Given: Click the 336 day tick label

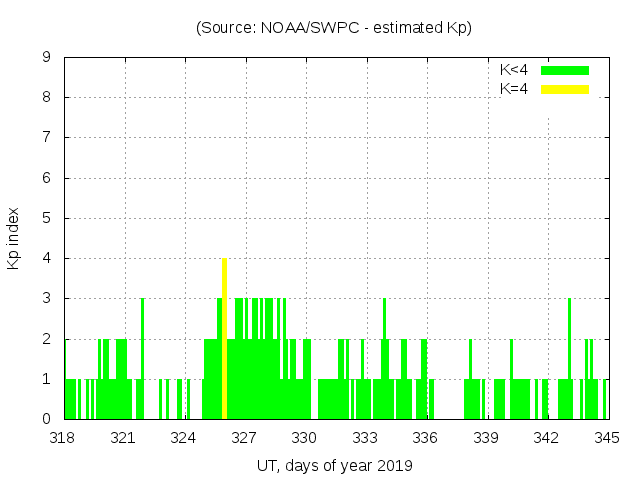Looking at the screenshot, I should coord(426,437).
